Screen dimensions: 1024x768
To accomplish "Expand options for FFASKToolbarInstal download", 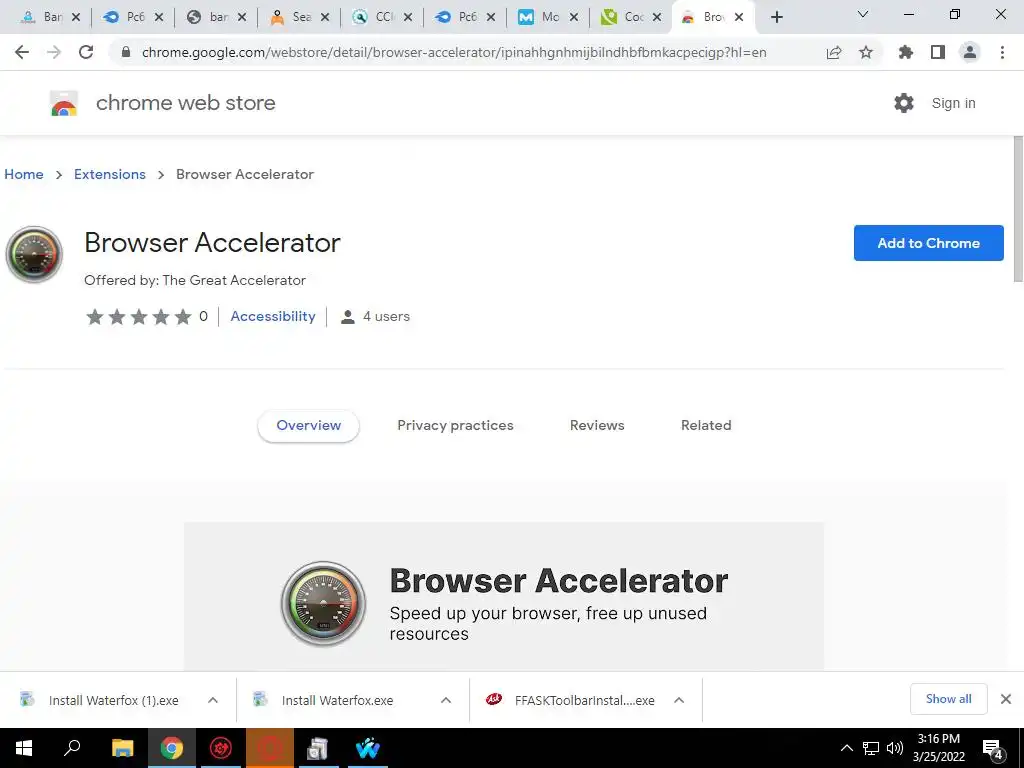I will click(679, 700).
